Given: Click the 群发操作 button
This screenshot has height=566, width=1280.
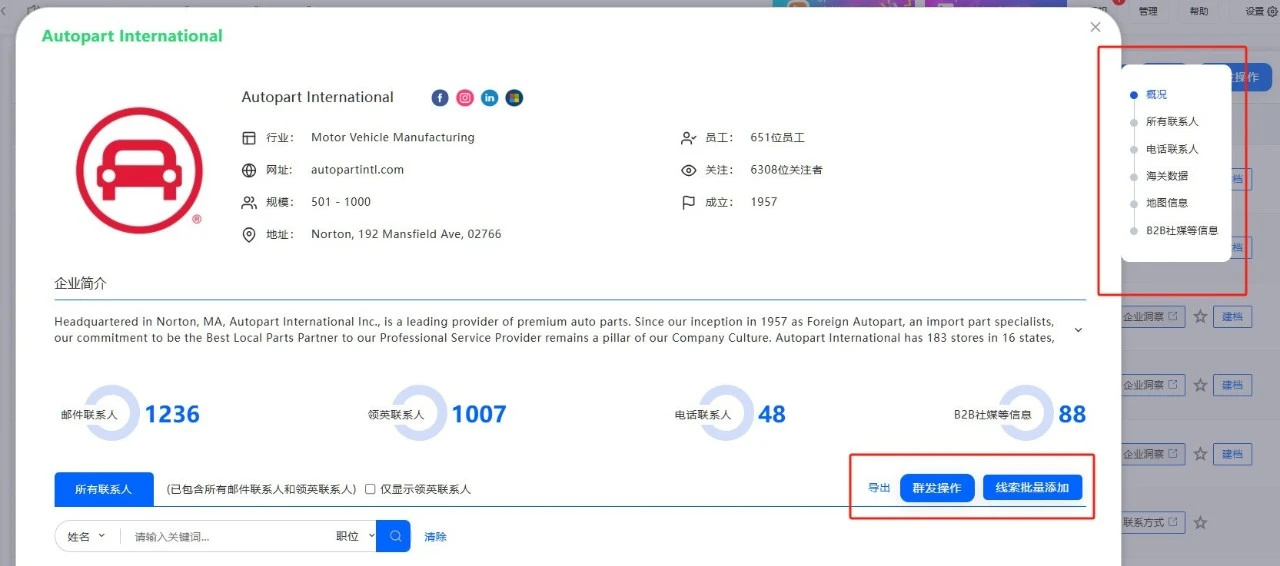Looking at the screenshot, I should pyautogui.click(x=937, y=488).
